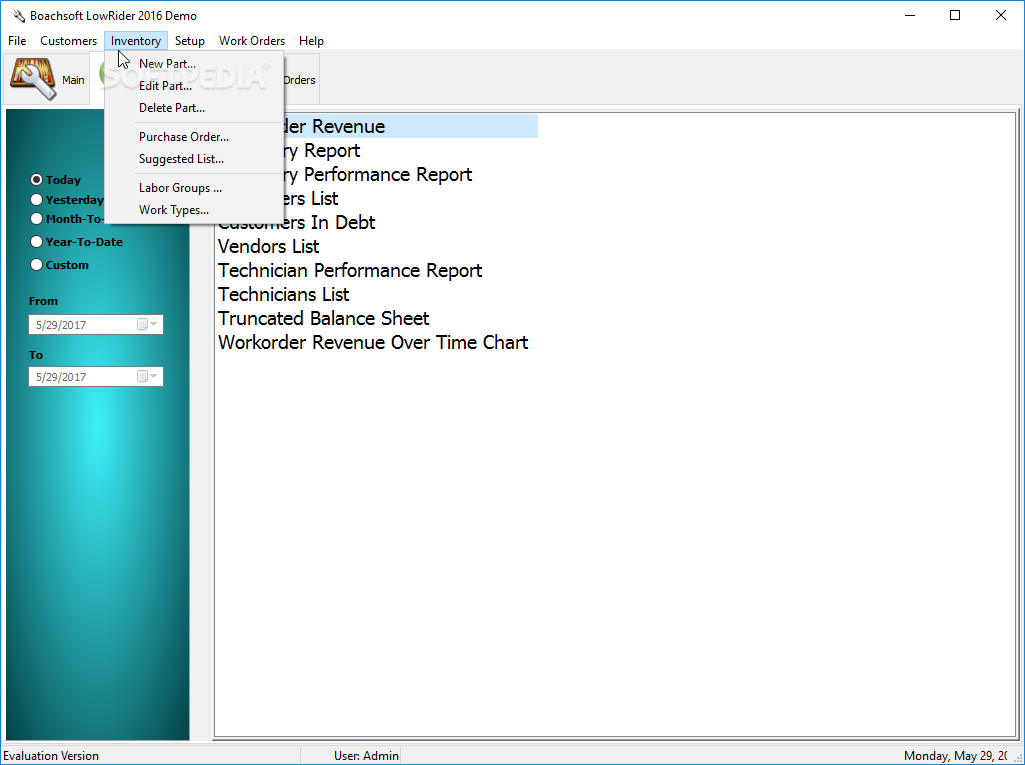The height and width of the screenshot is (765, 1025).
Task: Select the Today radio button
Action: pos(37,180)
